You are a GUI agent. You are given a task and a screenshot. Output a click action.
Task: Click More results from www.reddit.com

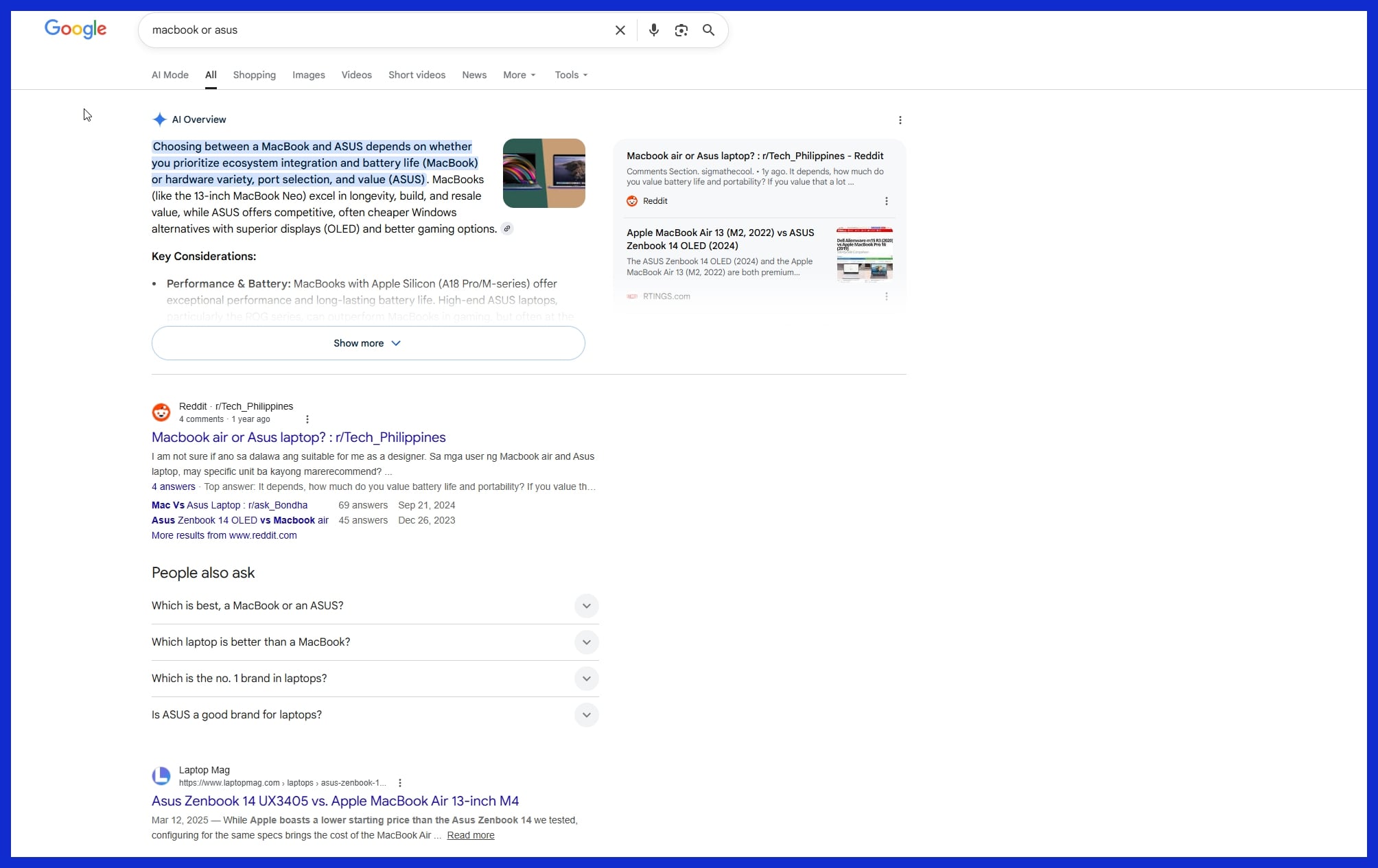pyautogui.click(x=224, y=535)
